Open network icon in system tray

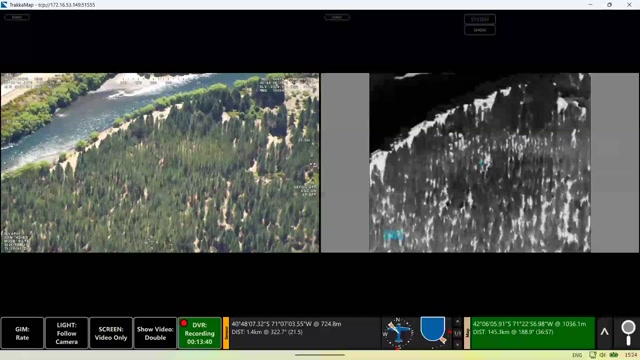pos(593,355)
